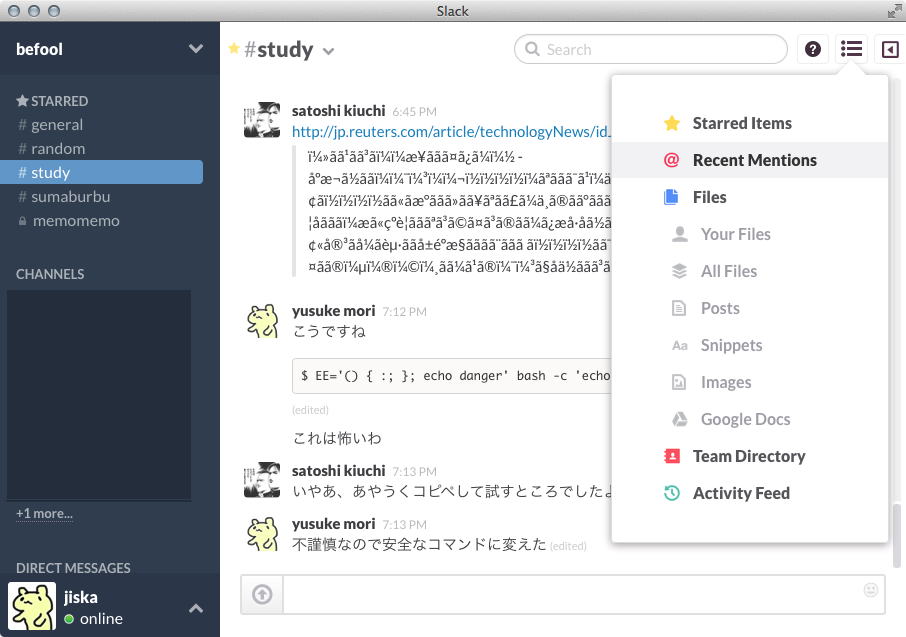906x637 pixels.
Task: Choose Your Files submenu item
Action: tap(750, 234)
